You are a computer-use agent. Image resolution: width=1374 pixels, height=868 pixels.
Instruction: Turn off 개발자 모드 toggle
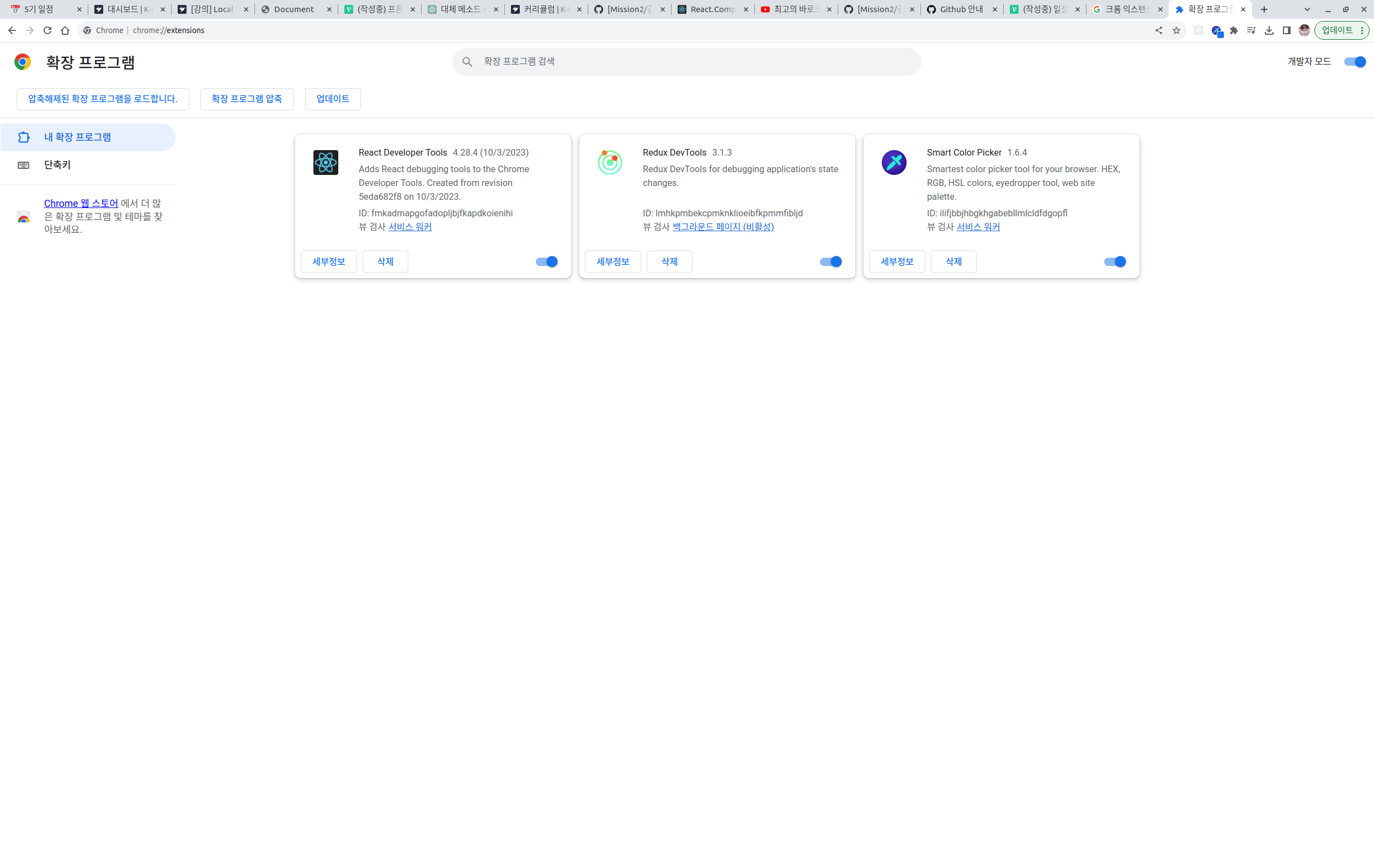coord(1355,62)
